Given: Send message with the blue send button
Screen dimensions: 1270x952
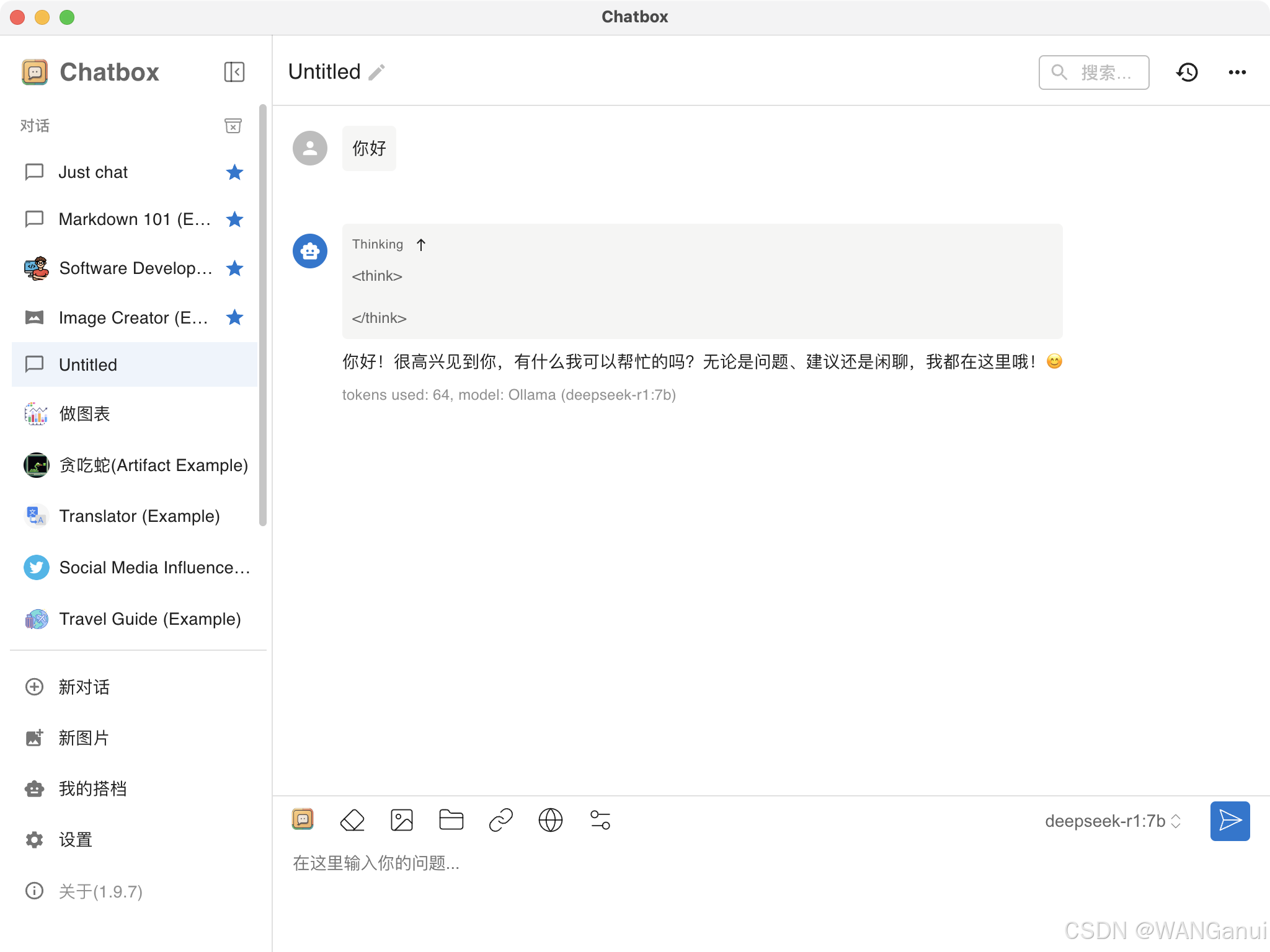Looking at the screenshot, I should point(1230,821).
